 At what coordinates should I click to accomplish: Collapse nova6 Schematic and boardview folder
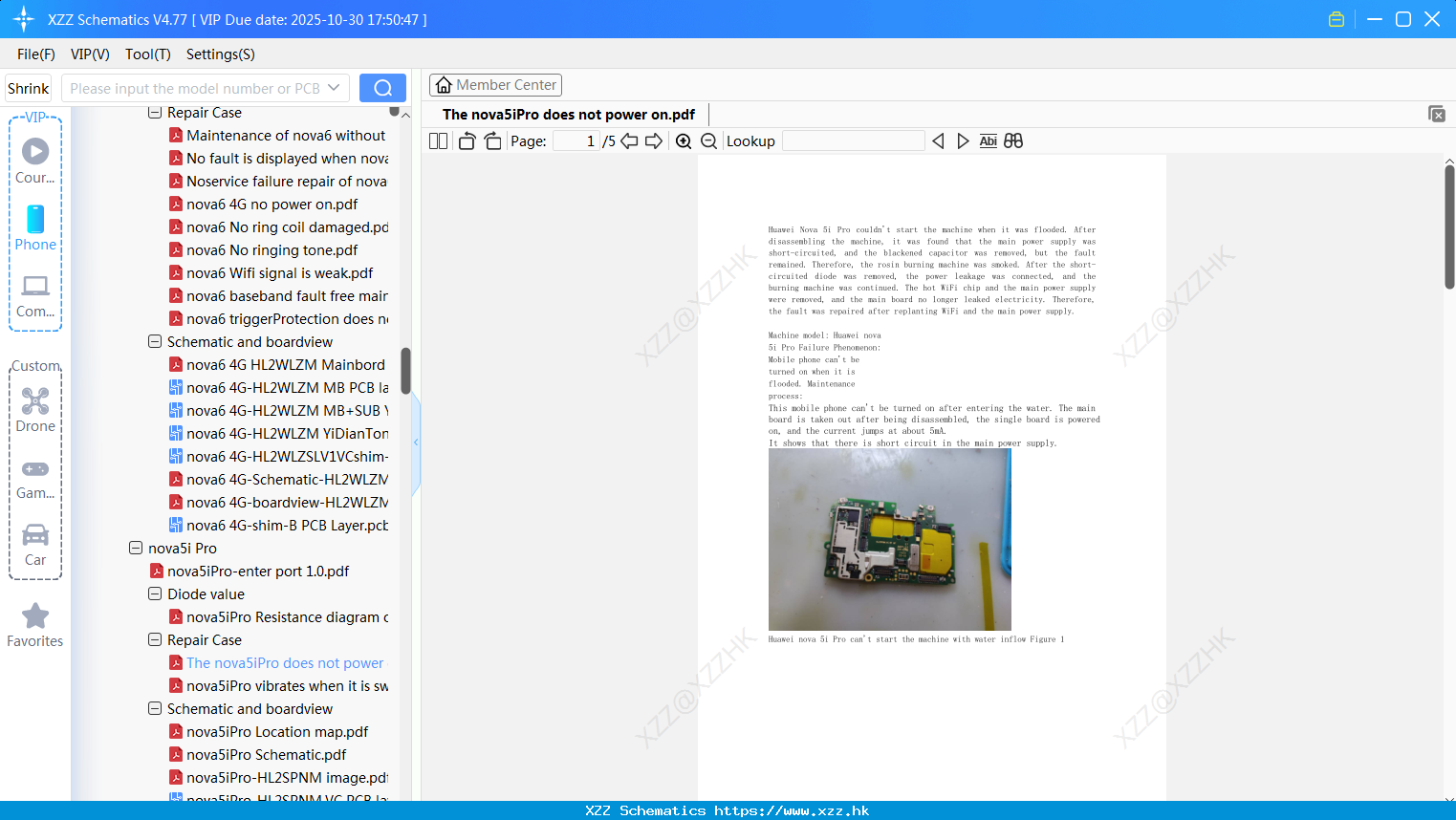(x=155, y=342)
